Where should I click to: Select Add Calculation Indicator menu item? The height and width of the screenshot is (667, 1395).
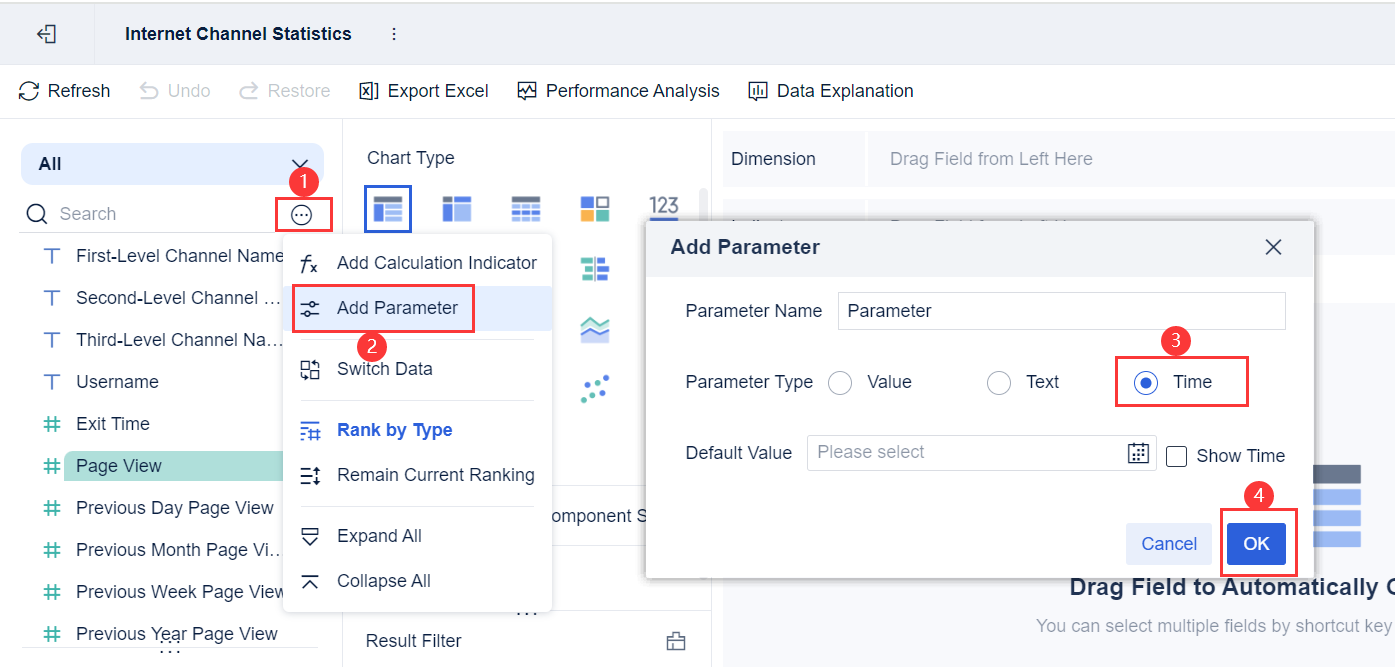(x=436, y=263)
